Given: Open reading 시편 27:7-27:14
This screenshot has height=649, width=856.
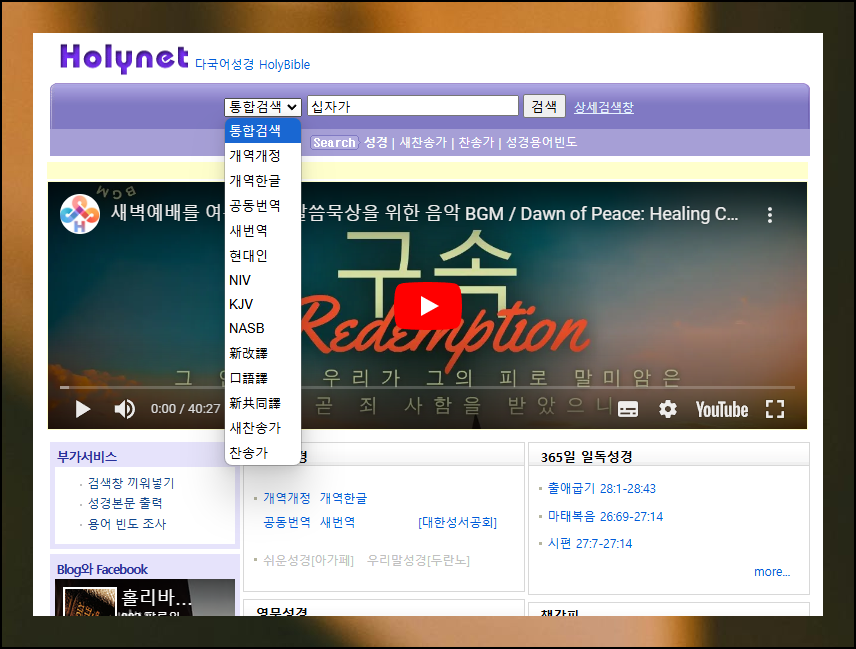Looking at the screenshot, I should [x=590, y=544].
